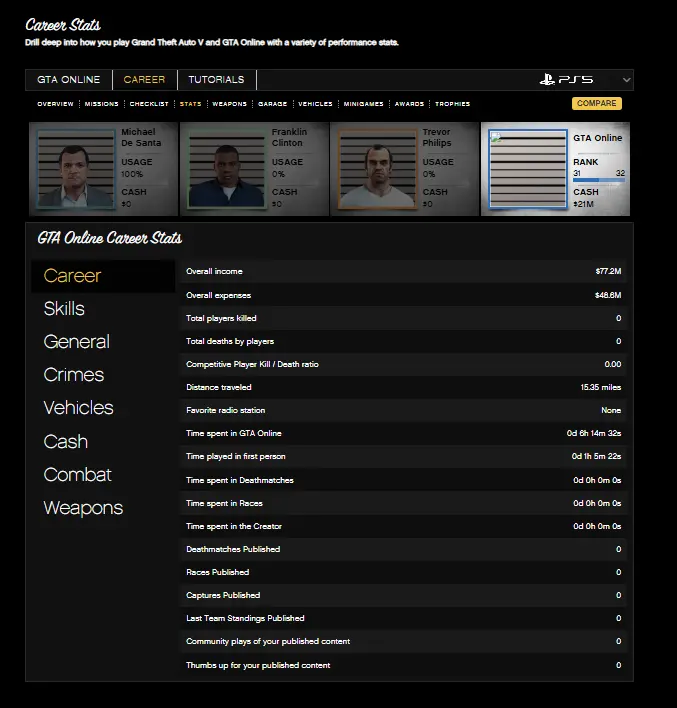Open the Combat stats category
This screenshot has height=708, width=677.
coord(77,475)
